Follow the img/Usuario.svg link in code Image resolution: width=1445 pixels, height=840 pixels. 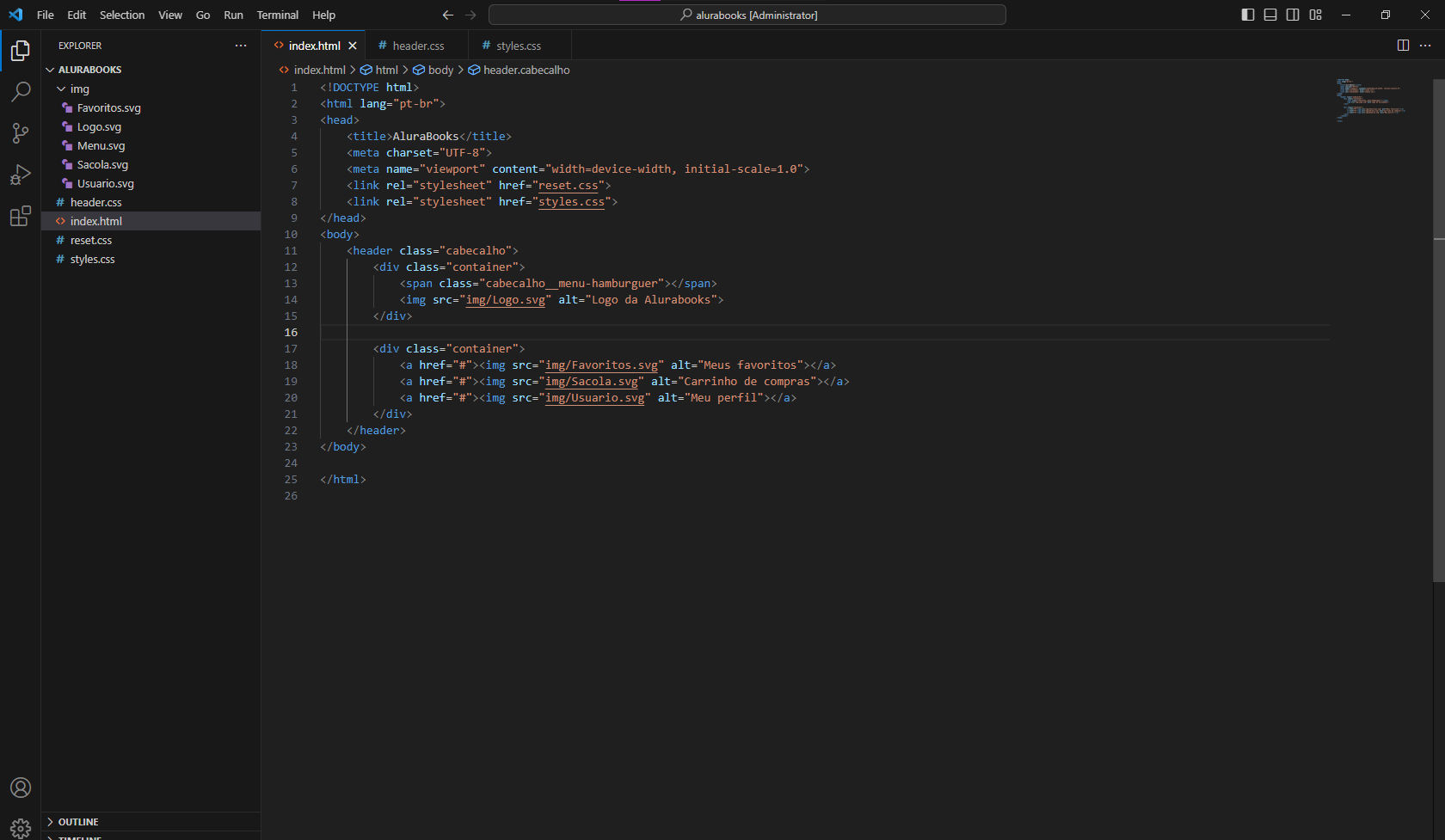(x=594, y=397)
